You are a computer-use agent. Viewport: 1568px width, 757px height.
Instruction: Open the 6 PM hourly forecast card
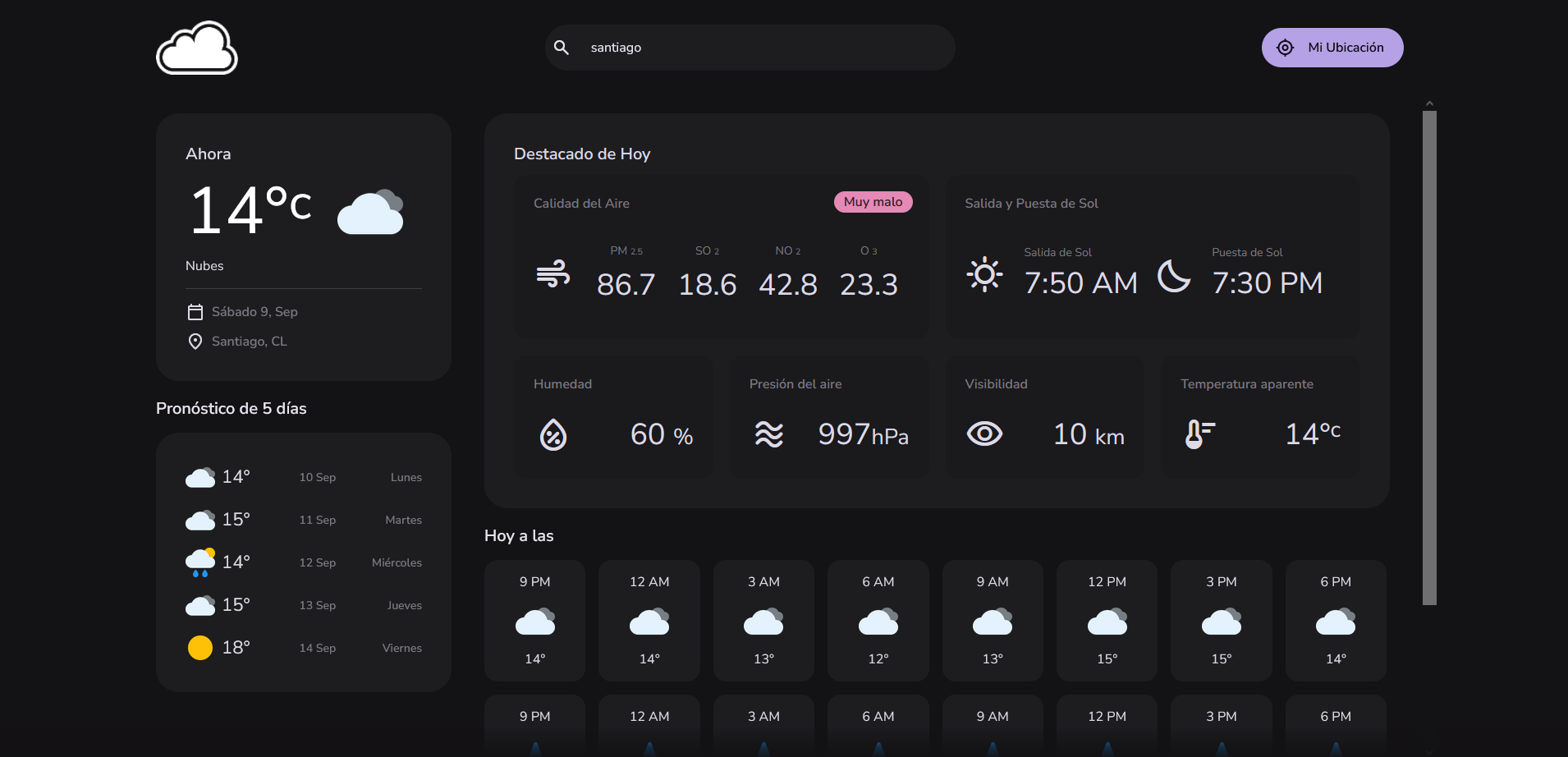point(1335,620)
